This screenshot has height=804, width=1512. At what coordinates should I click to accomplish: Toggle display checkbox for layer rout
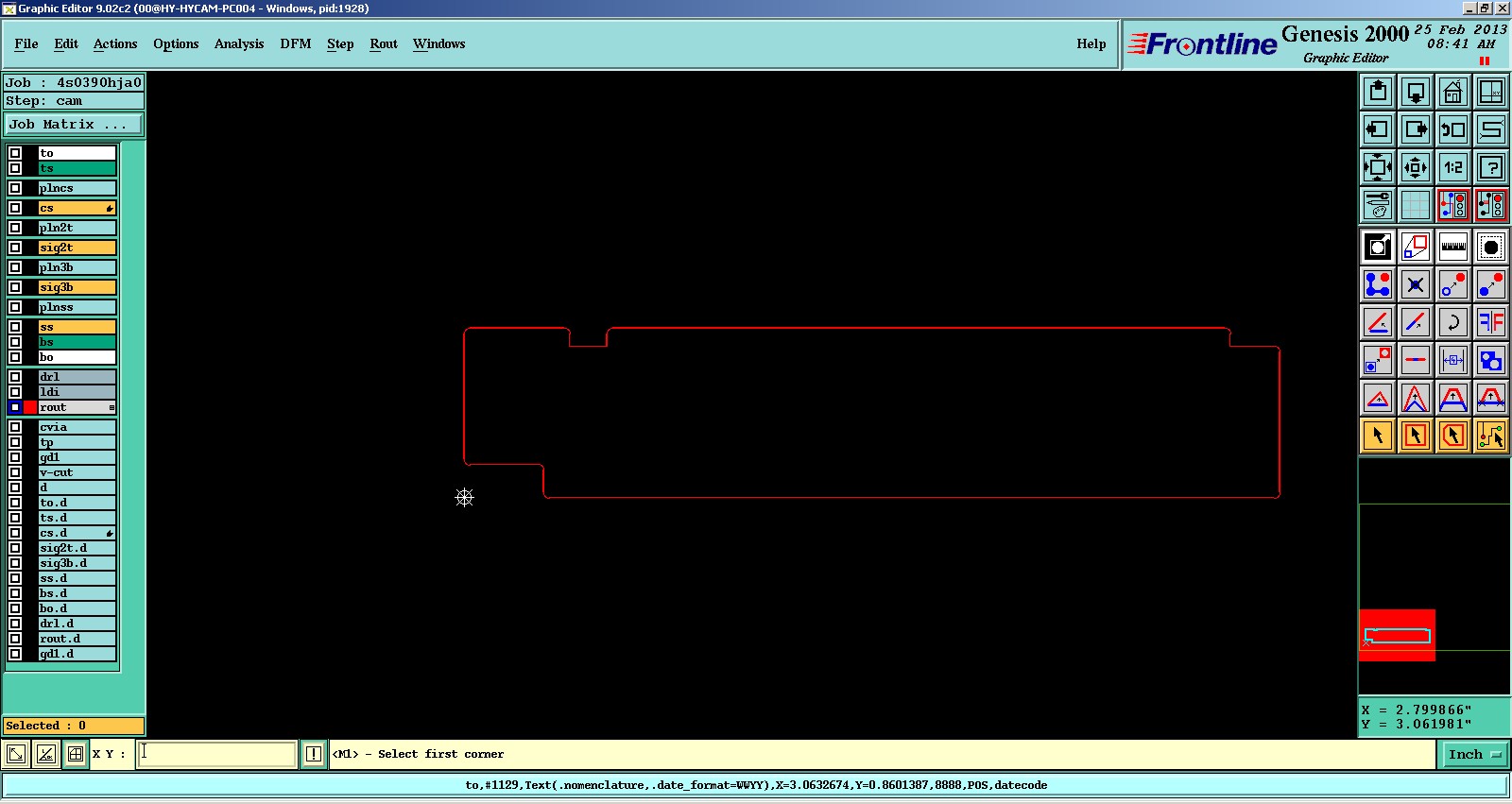(x=15, y=407)
